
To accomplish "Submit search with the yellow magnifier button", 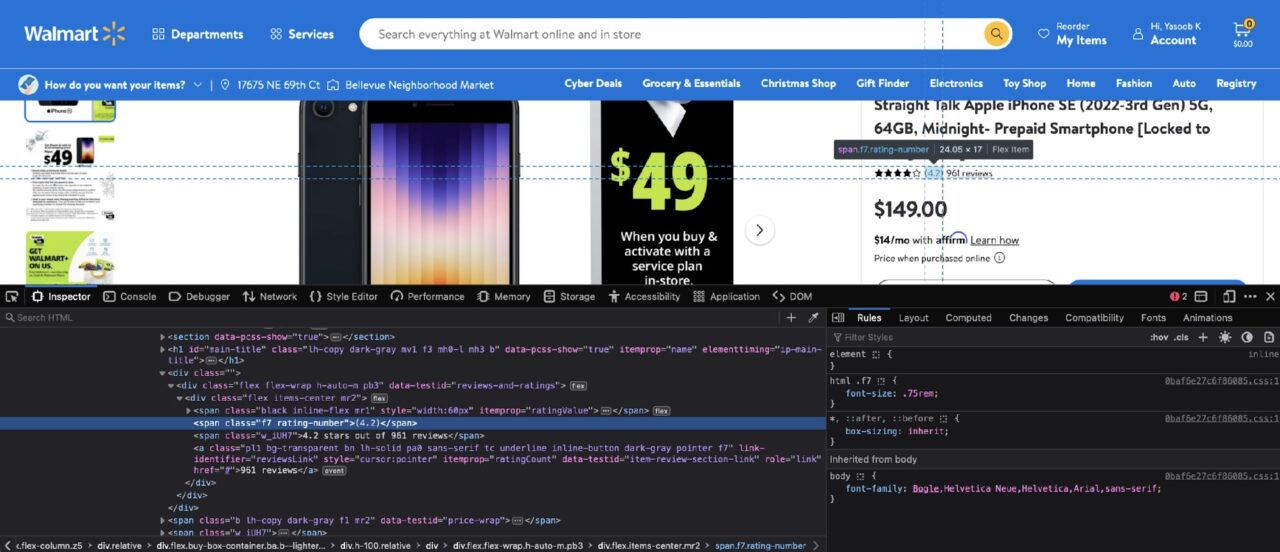I will click(x=996, y=34).
